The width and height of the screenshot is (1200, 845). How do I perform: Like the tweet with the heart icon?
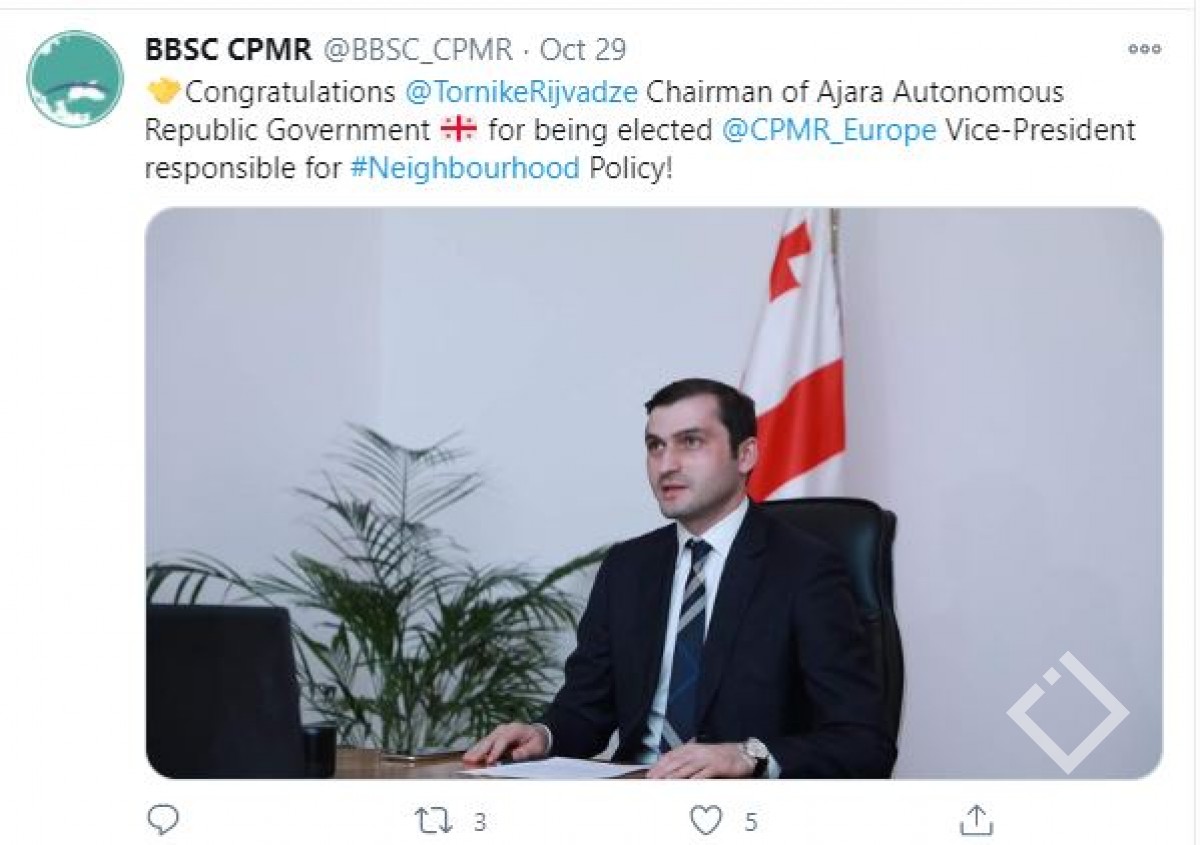(707, 821)
